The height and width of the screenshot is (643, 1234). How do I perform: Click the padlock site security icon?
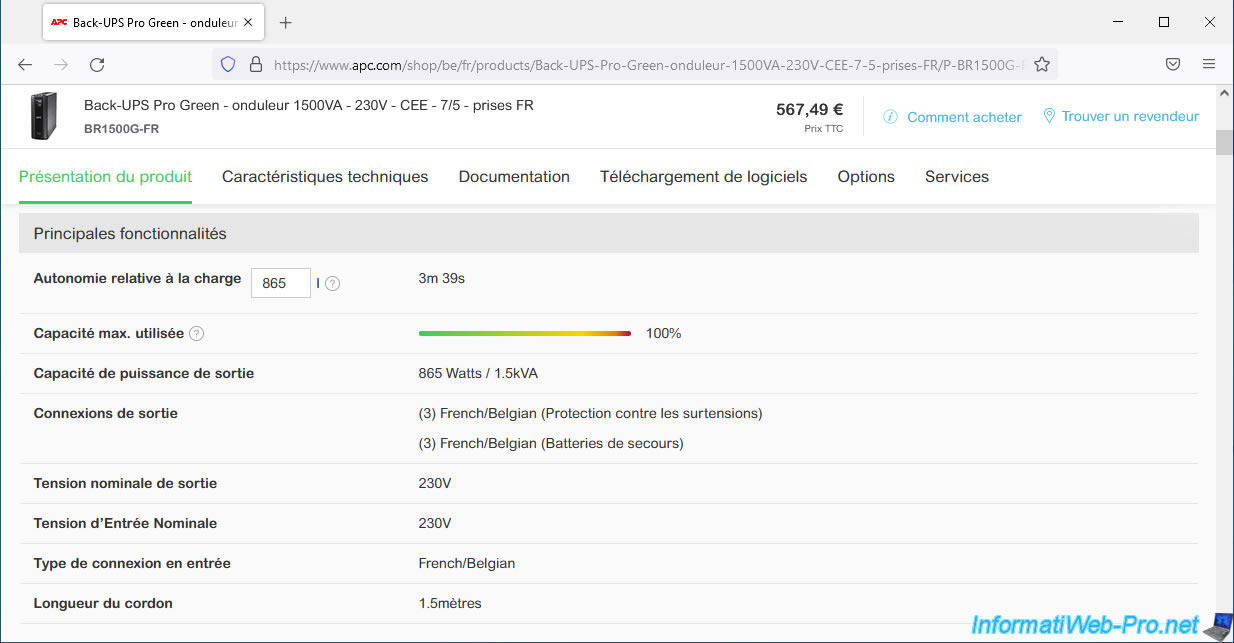pyautogui.click(x=255, y=64)
